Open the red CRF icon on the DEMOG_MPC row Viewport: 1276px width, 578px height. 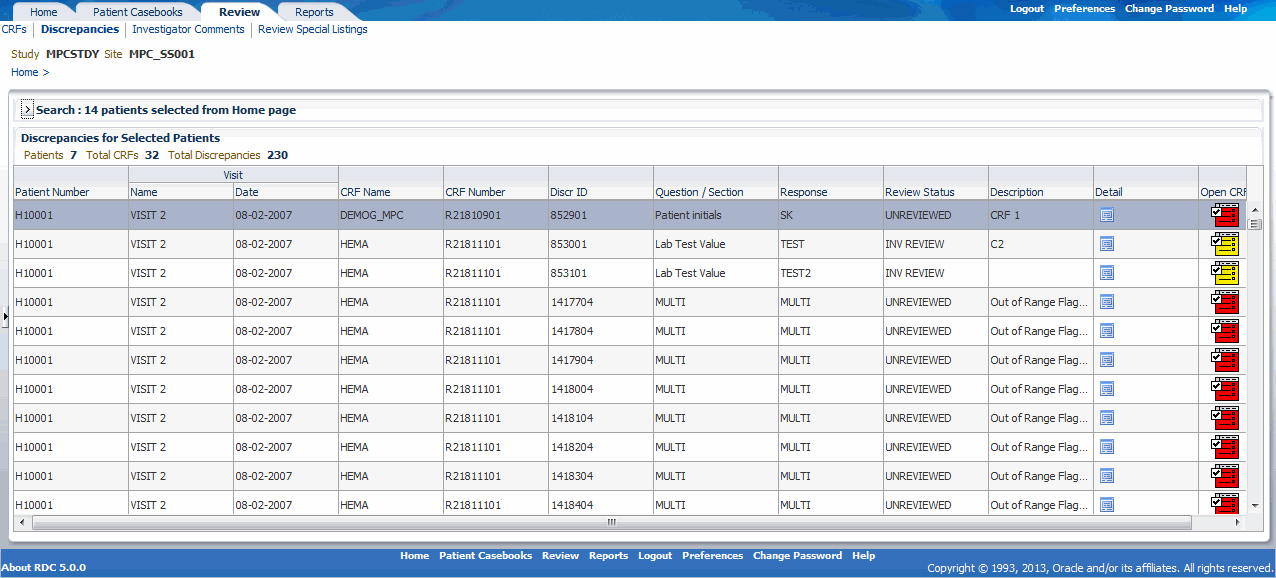point(1224,214)
